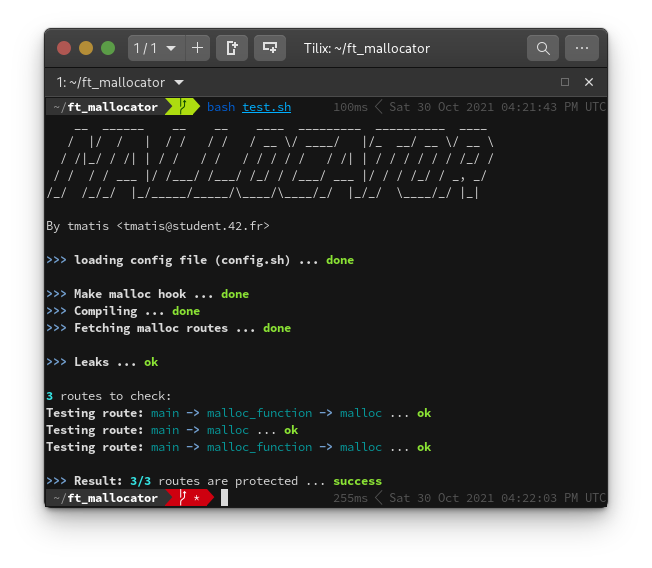Click the terminal cursor block
Screen dimensions: 652x568
click(224, 498)
